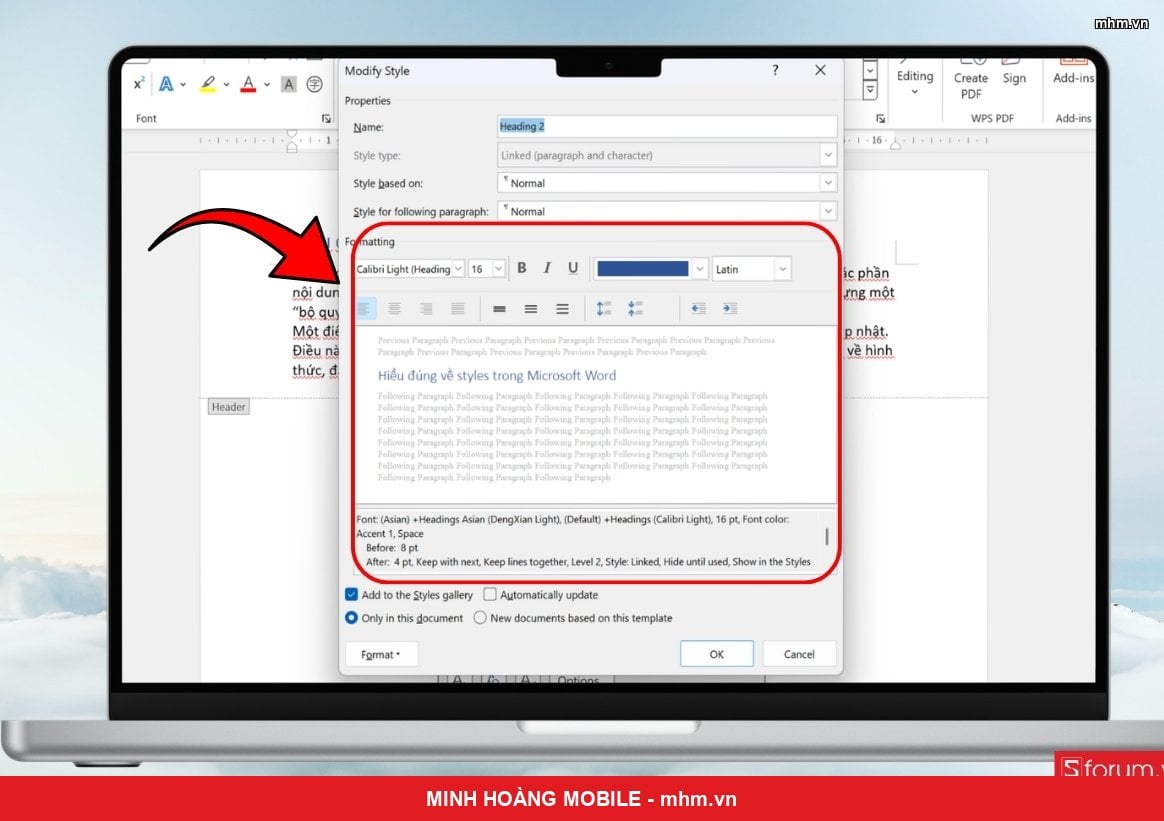Click the superscript icon in Word ribbon

[x=139, y=84]
